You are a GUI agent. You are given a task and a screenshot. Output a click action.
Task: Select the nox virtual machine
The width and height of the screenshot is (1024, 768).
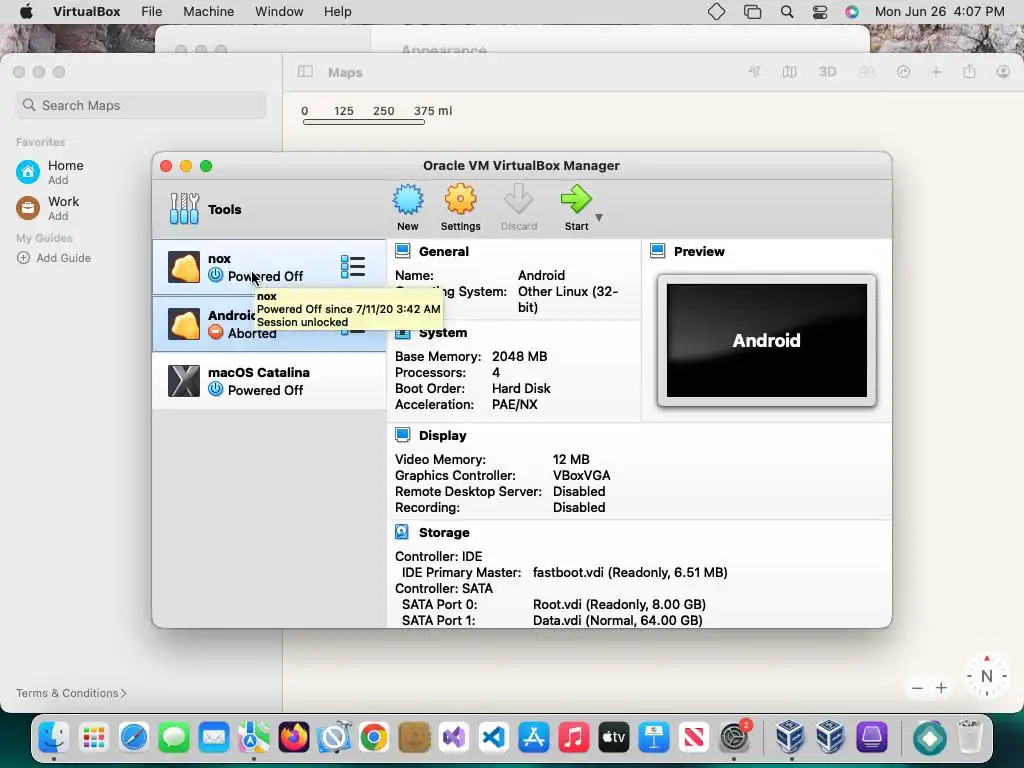point(269,267)
